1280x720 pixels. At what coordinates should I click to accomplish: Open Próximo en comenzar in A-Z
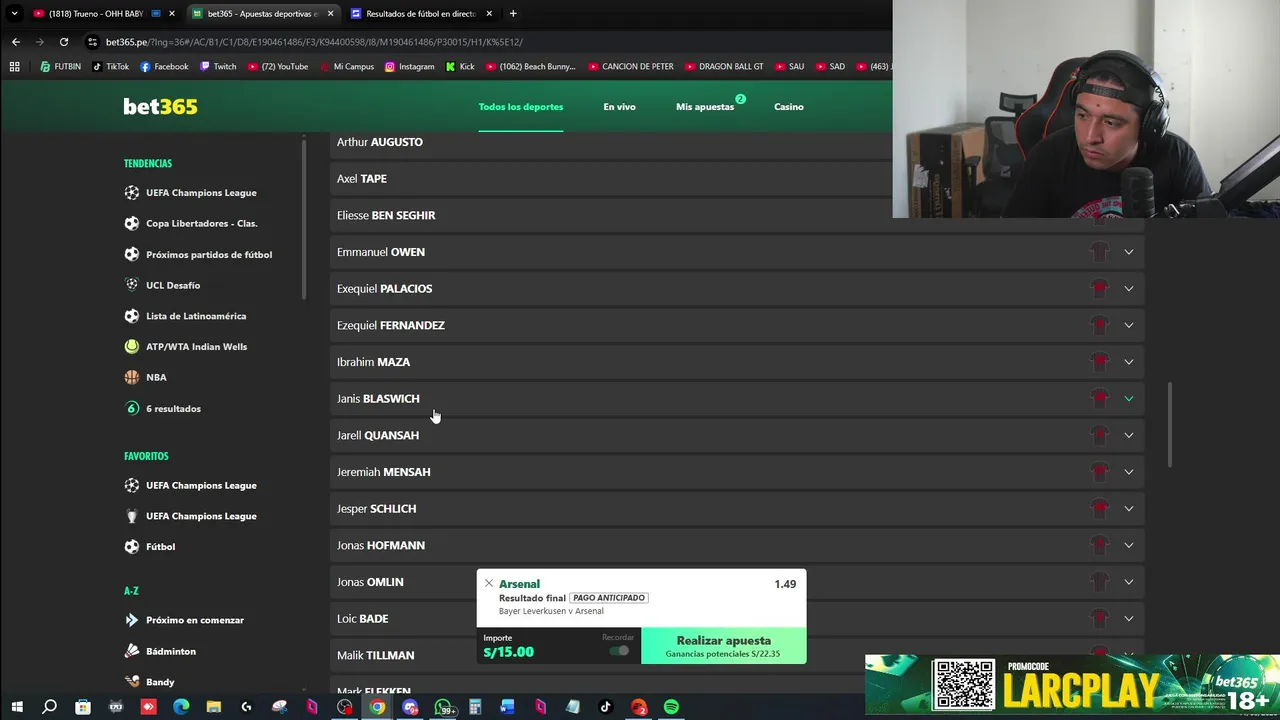point(195,620)
